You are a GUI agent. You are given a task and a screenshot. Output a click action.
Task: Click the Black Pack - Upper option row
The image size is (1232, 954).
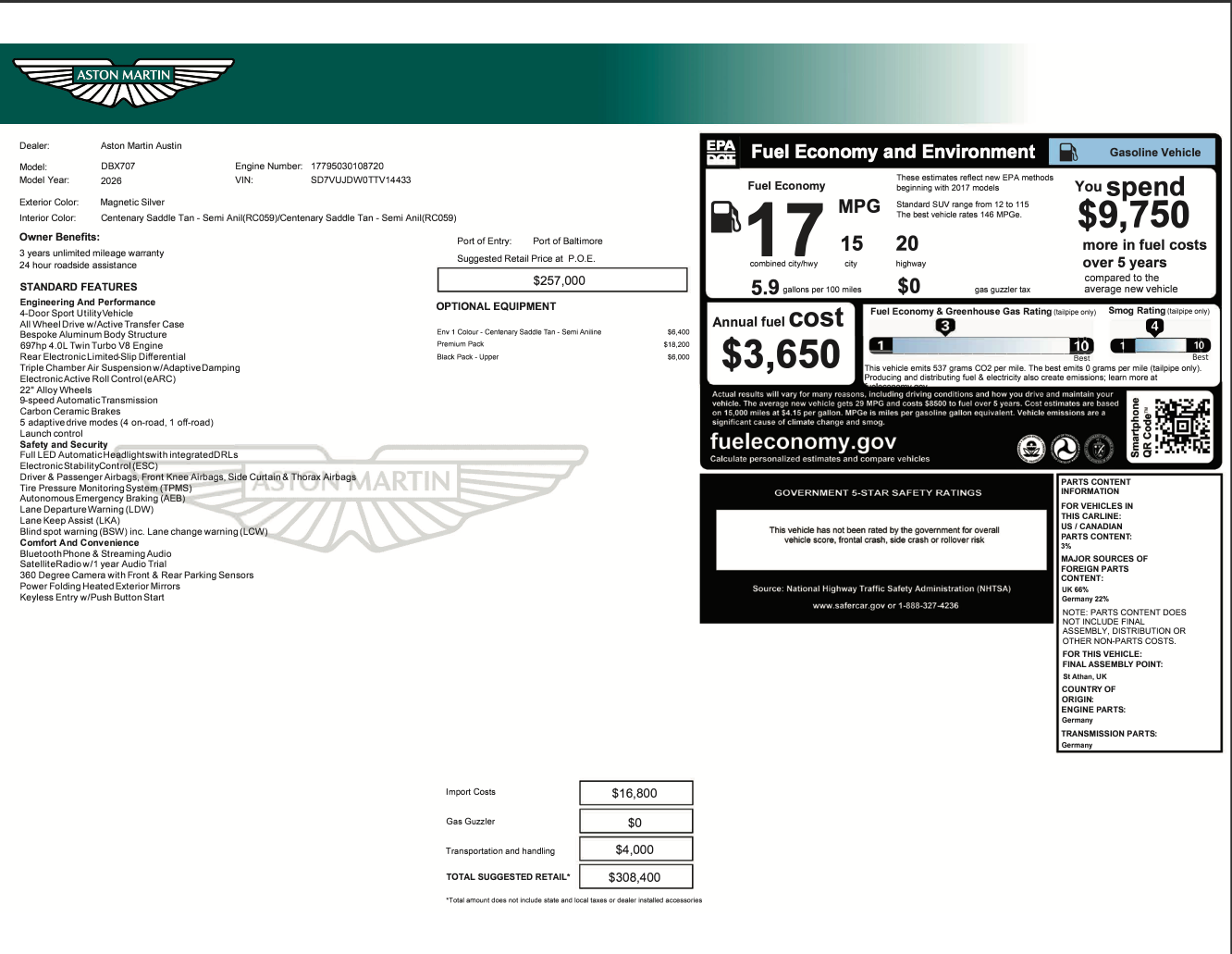tap(563, 357)
